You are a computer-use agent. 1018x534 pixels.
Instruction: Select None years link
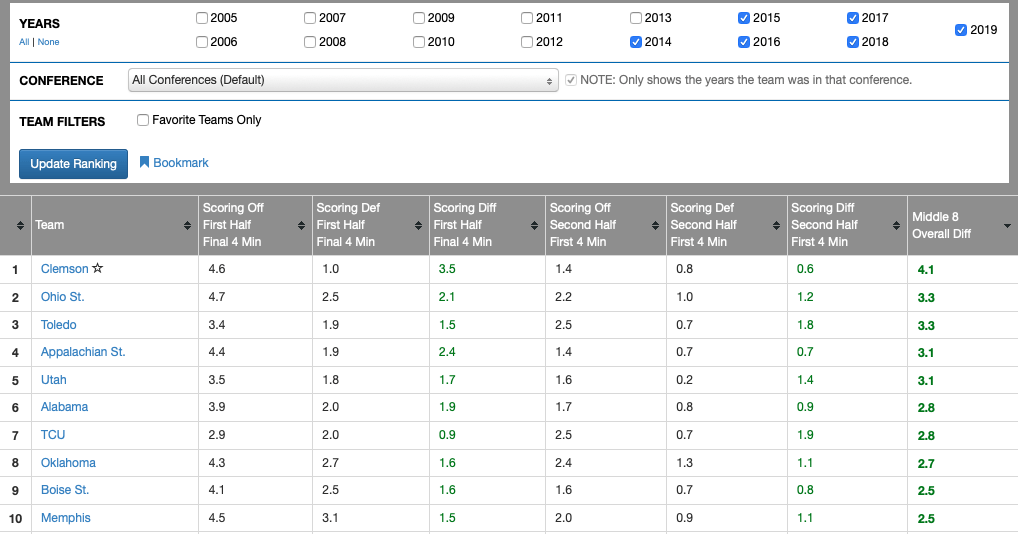(x=48, y=42)
